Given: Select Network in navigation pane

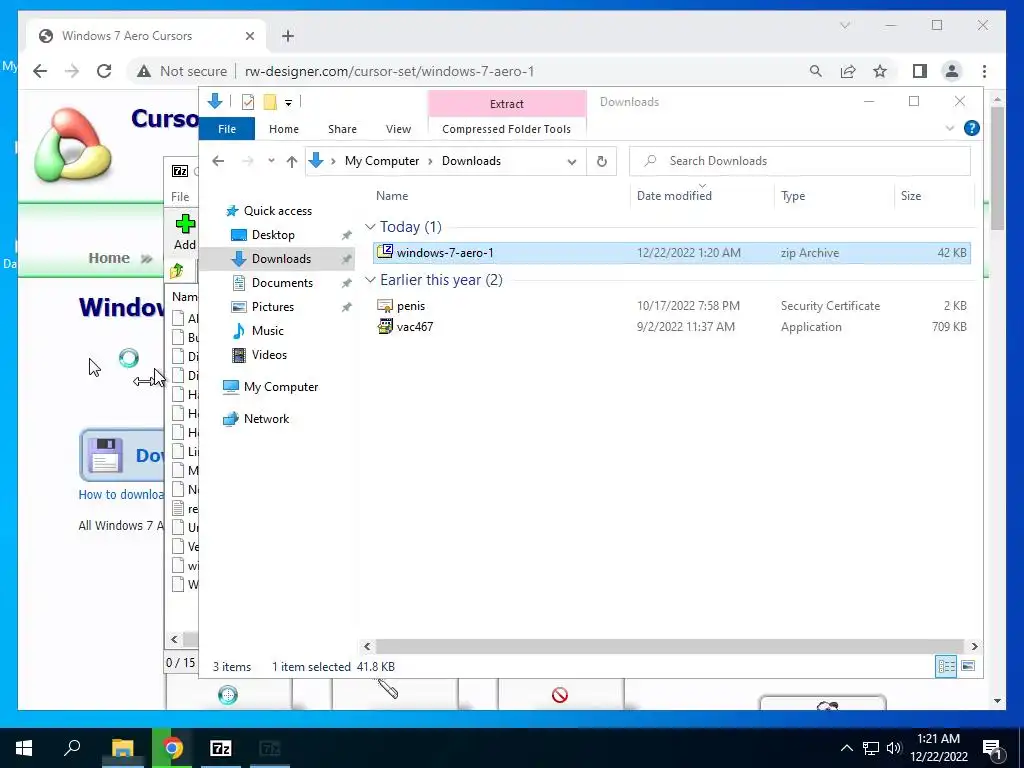Looking at the screenshot, I should pos(266,419).
